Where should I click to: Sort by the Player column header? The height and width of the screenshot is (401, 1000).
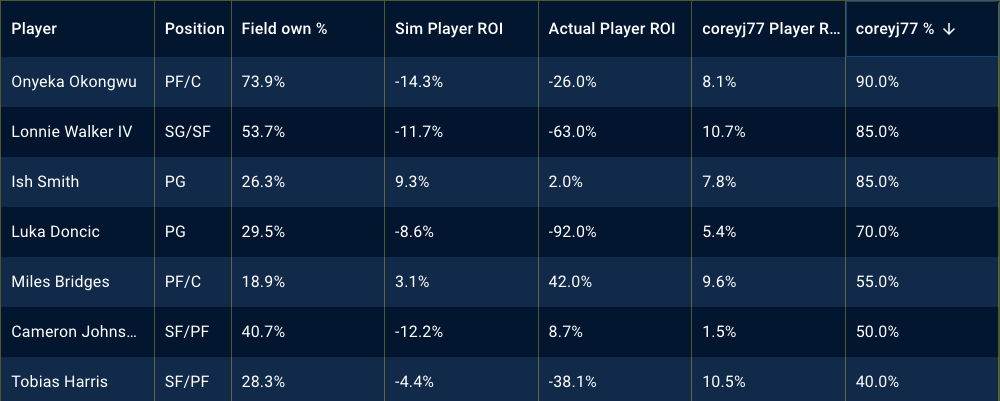coord(34,29)
